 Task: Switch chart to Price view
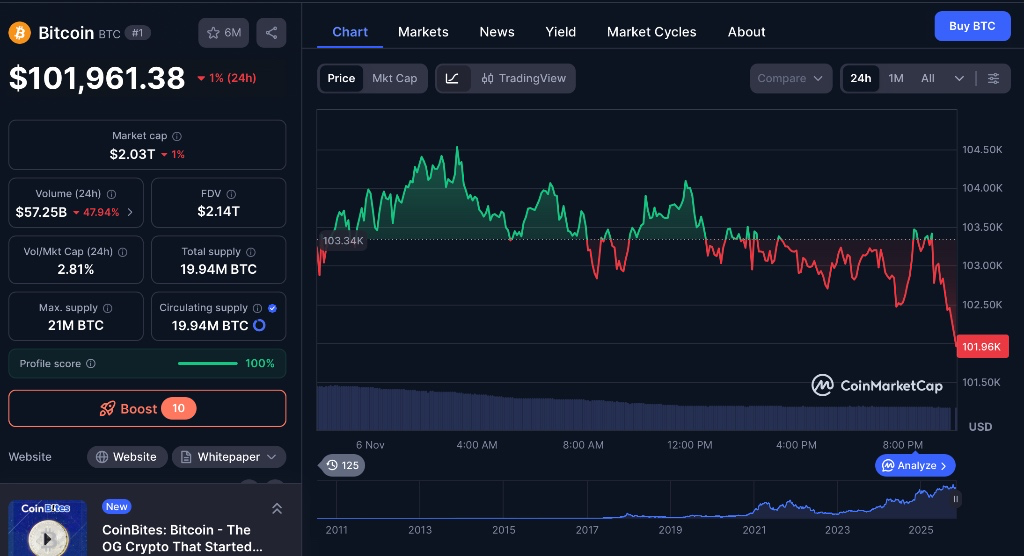tap(341, 78)
